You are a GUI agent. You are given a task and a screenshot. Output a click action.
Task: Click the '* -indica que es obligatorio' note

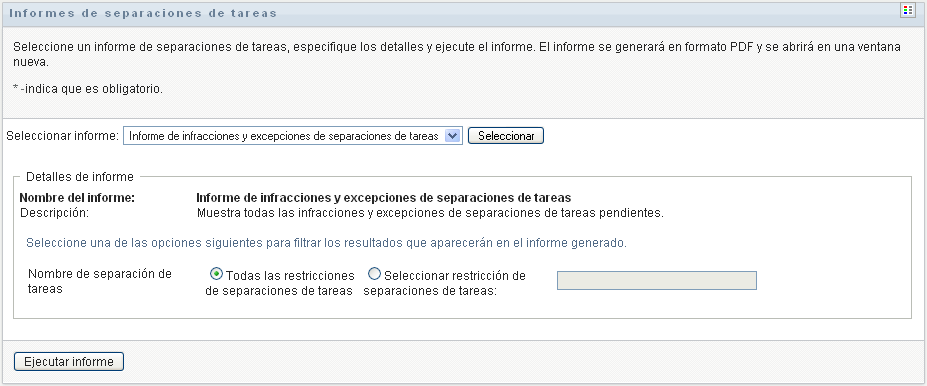coord(87,89)
